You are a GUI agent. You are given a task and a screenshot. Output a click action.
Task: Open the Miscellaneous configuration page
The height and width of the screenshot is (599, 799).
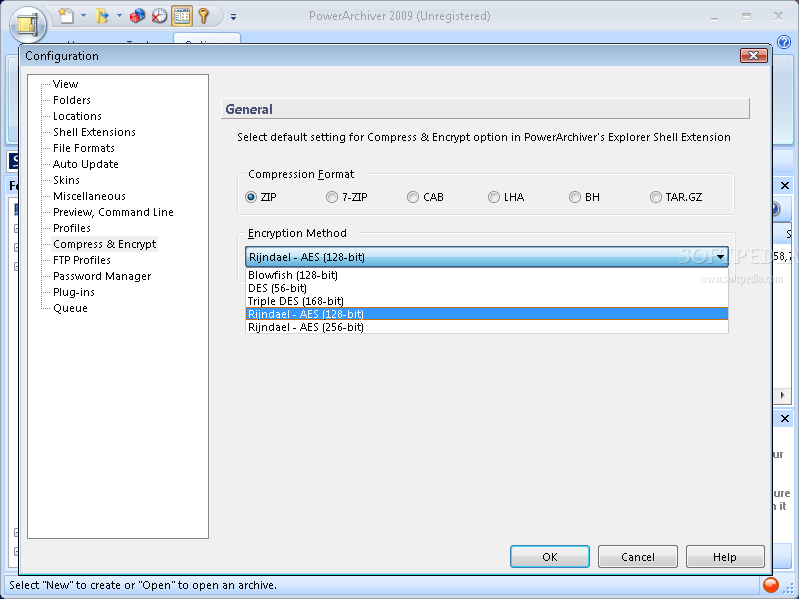click(89, 196)
